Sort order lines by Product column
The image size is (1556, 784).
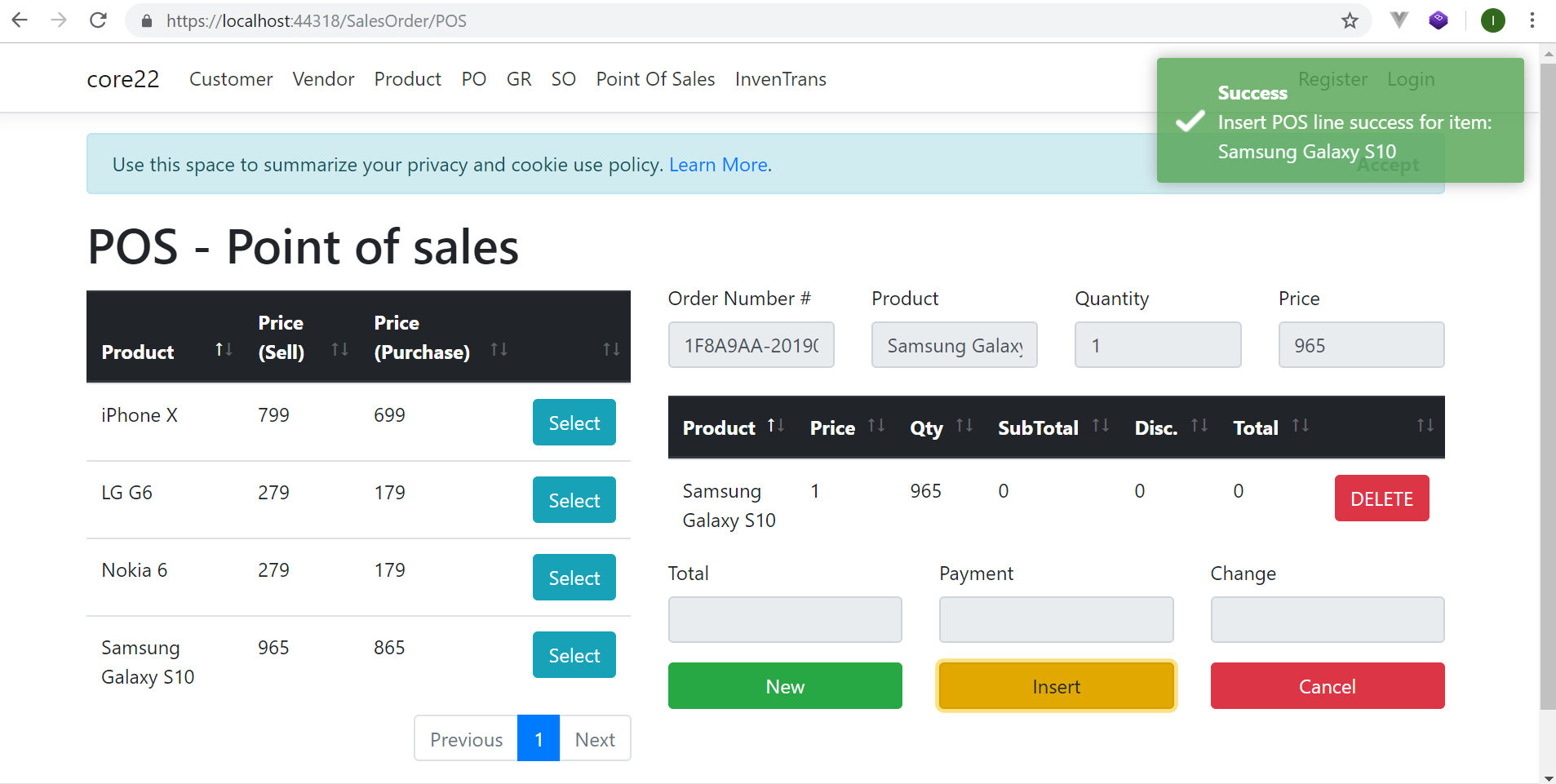click(732, 427)
